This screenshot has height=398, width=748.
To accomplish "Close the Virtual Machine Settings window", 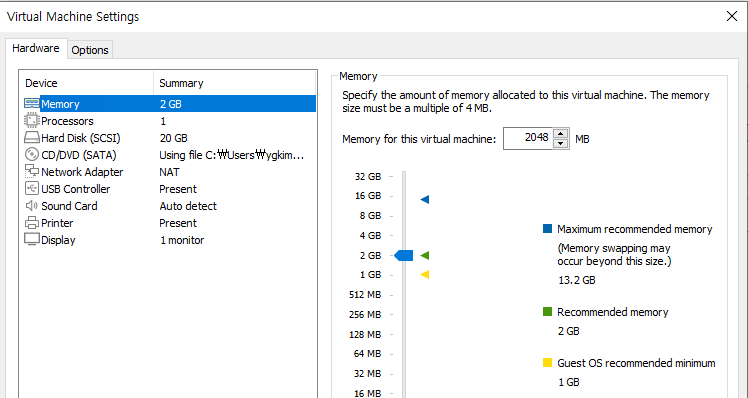I will click(x=732, y=16).
